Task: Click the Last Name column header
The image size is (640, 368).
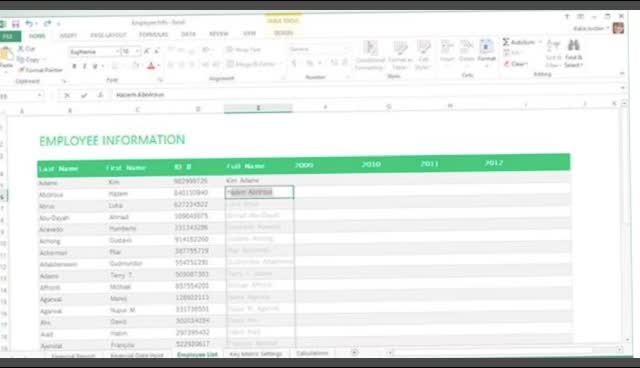Action: pos(59,168)
